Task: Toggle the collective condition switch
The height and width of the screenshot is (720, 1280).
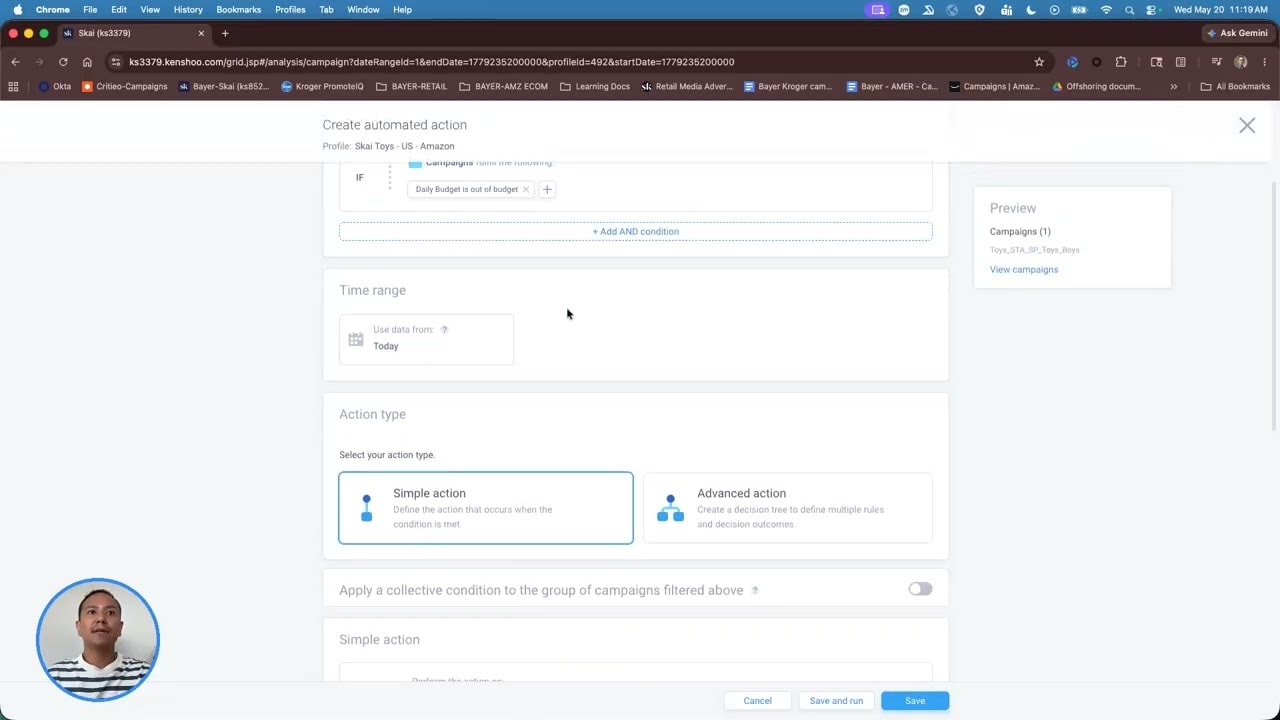Action: 920,589
